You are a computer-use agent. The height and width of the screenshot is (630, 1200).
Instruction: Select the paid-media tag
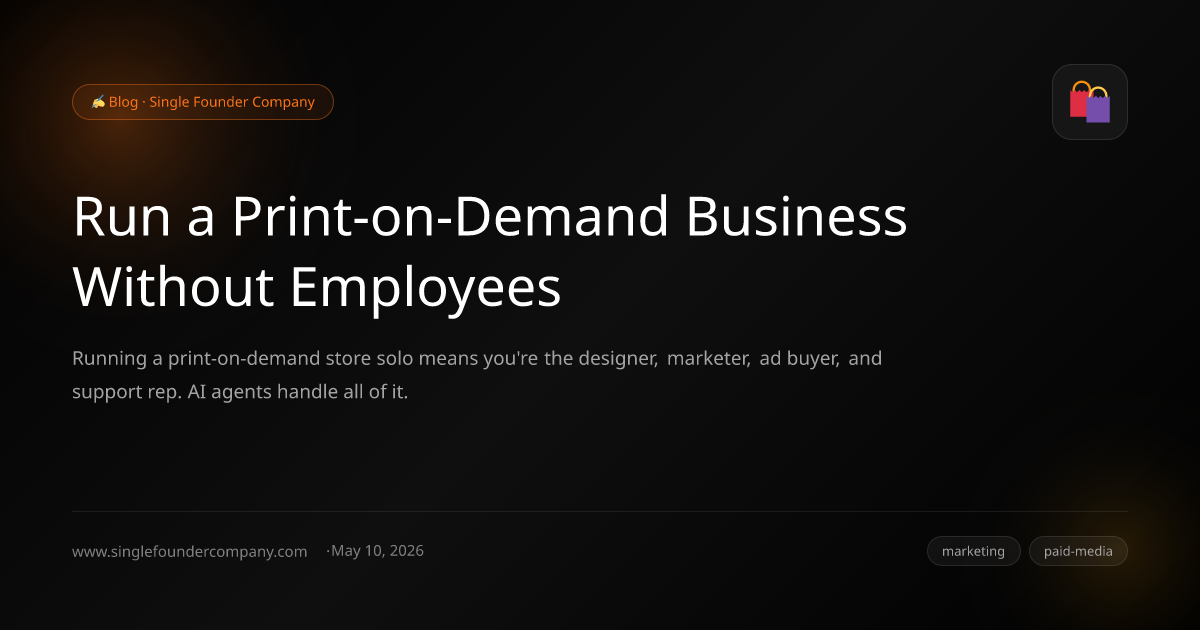pos(1078,551)
